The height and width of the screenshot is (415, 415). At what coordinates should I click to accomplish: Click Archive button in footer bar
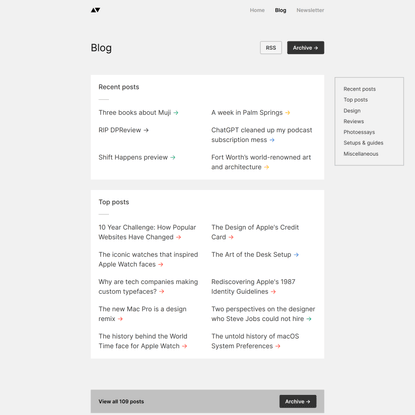(298, 401)
